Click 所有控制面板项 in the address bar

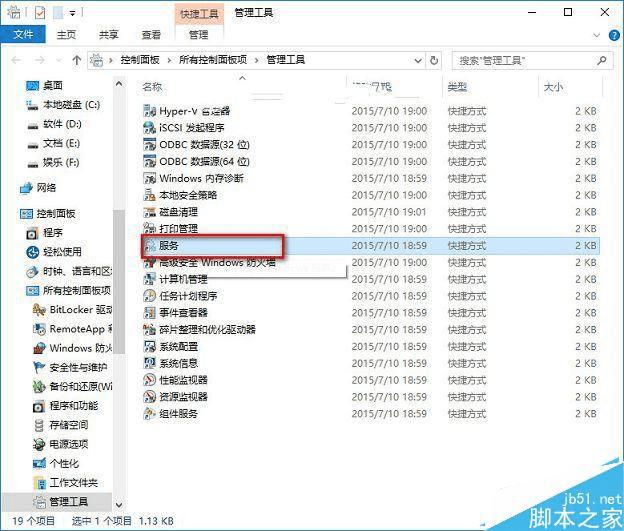coord(213,60)
